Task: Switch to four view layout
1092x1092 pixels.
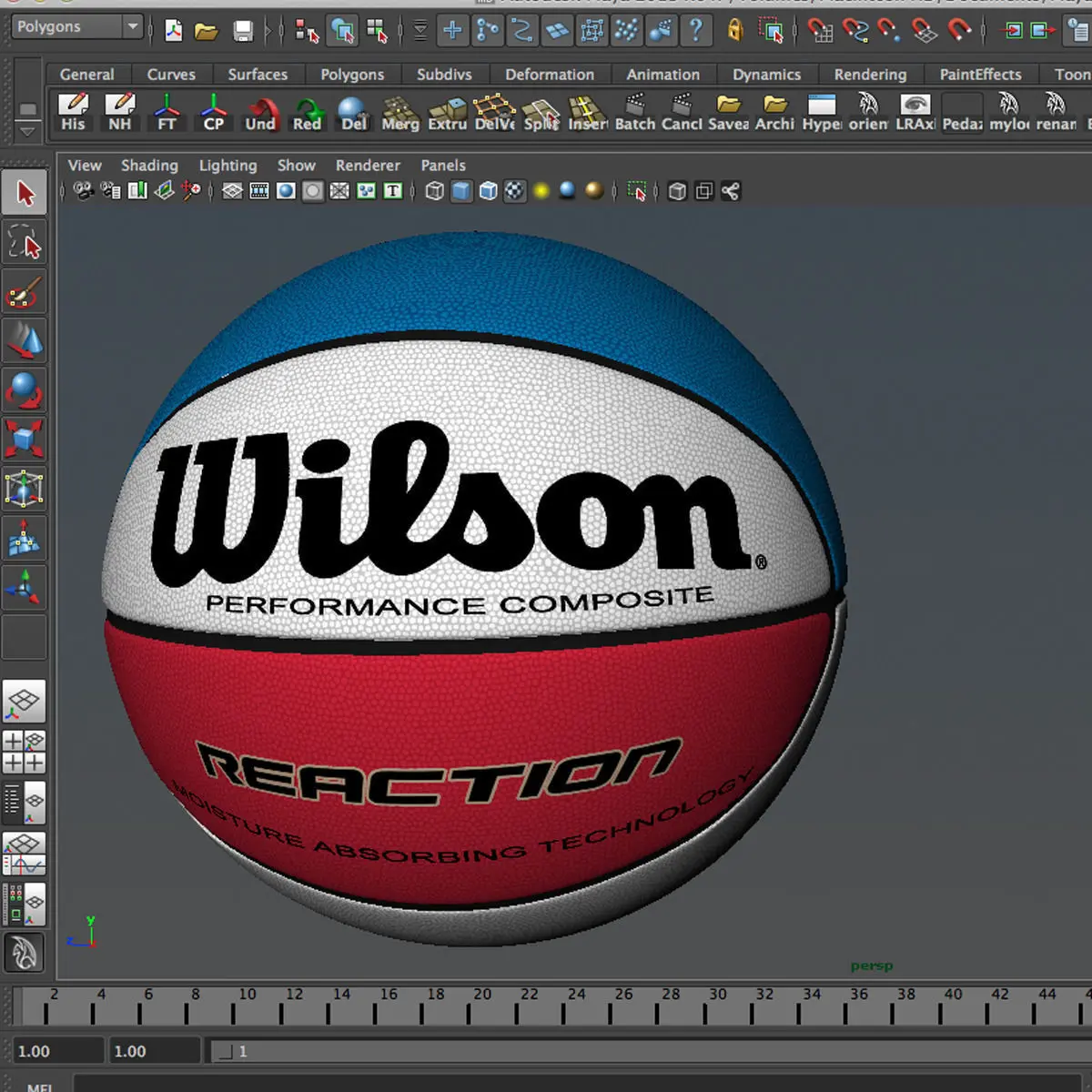Action: tap(25, 752)
